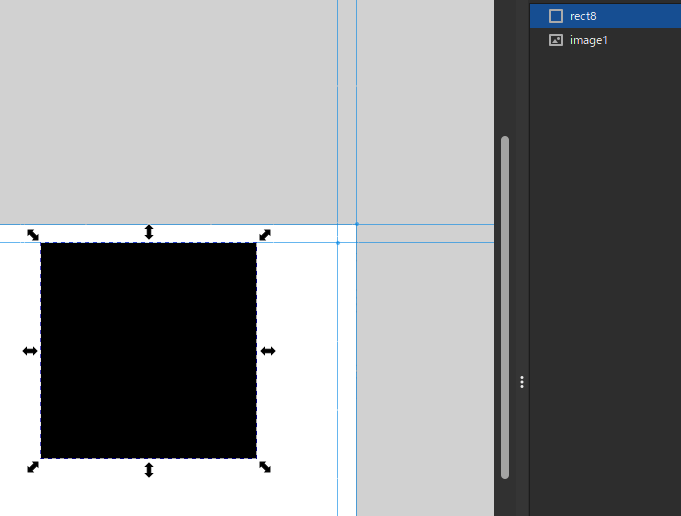Click the top-left diagonal scale handle
Screen dimensions: 681x516
pos(33,235)
